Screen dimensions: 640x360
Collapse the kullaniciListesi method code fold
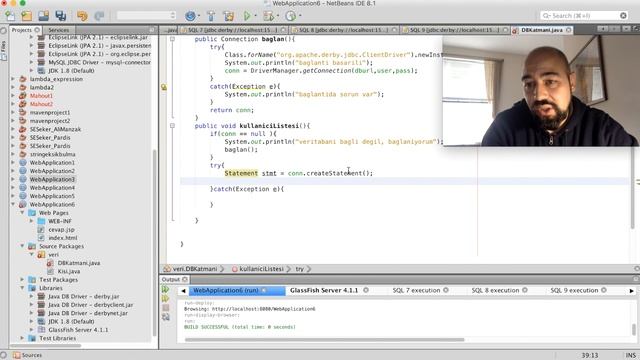tap(172, 126)
